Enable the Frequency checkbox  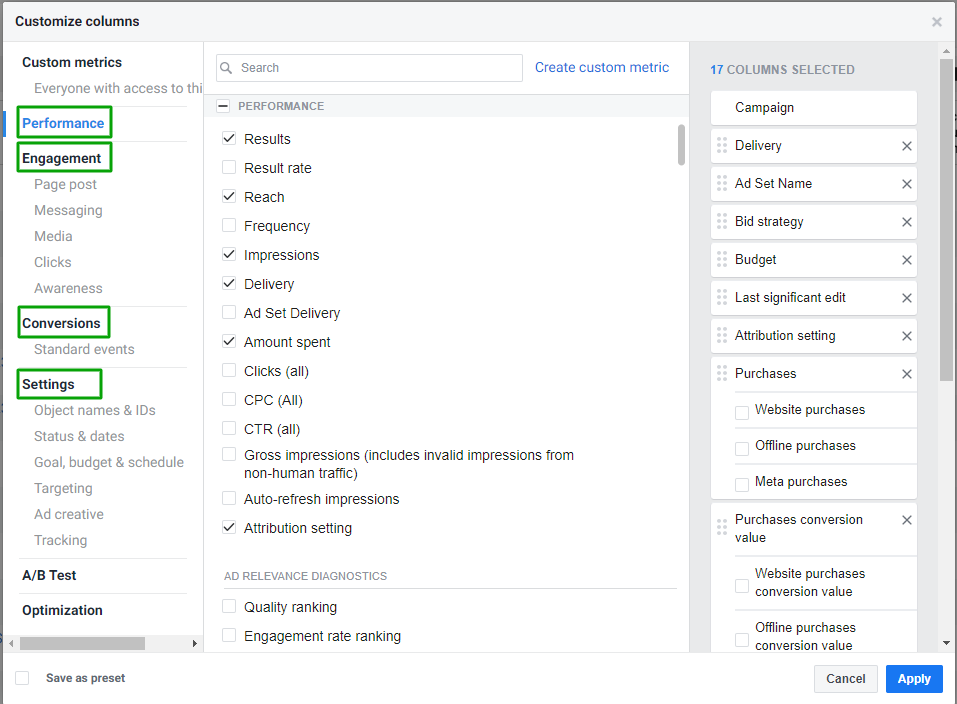tap(229, 226)
